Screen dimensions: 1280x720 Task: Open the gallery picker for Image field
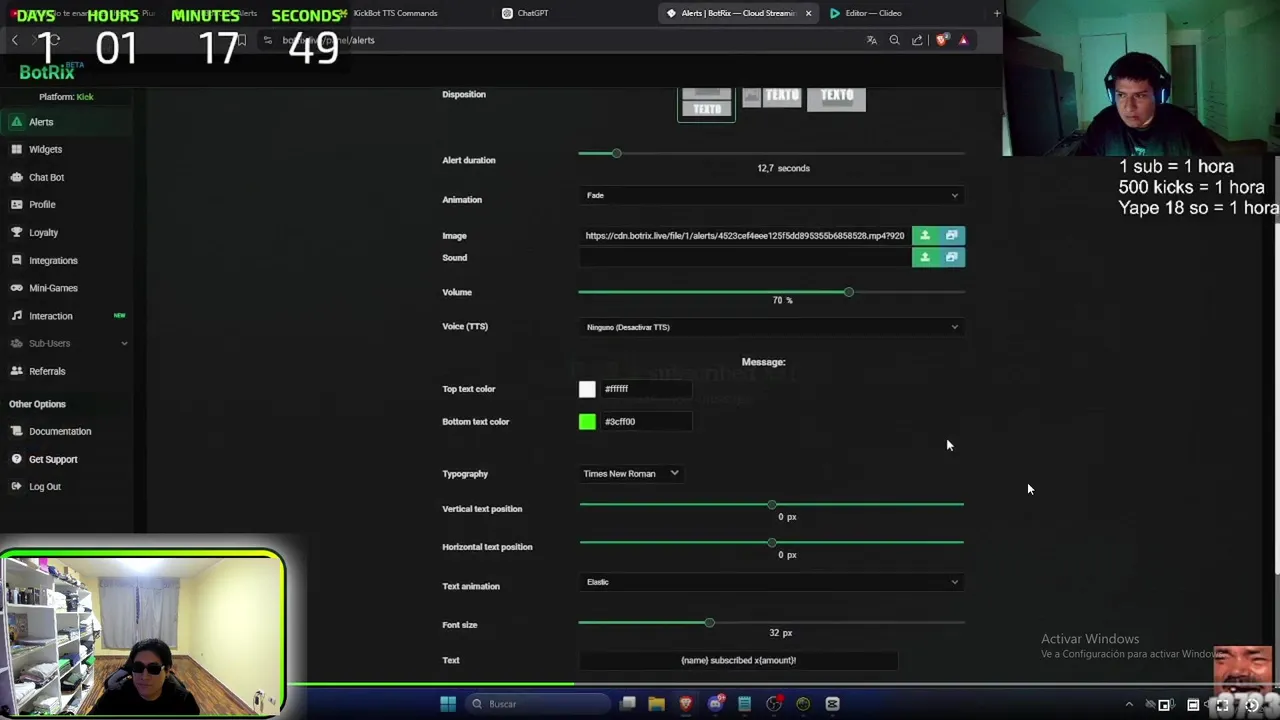(x=951, y=235)
